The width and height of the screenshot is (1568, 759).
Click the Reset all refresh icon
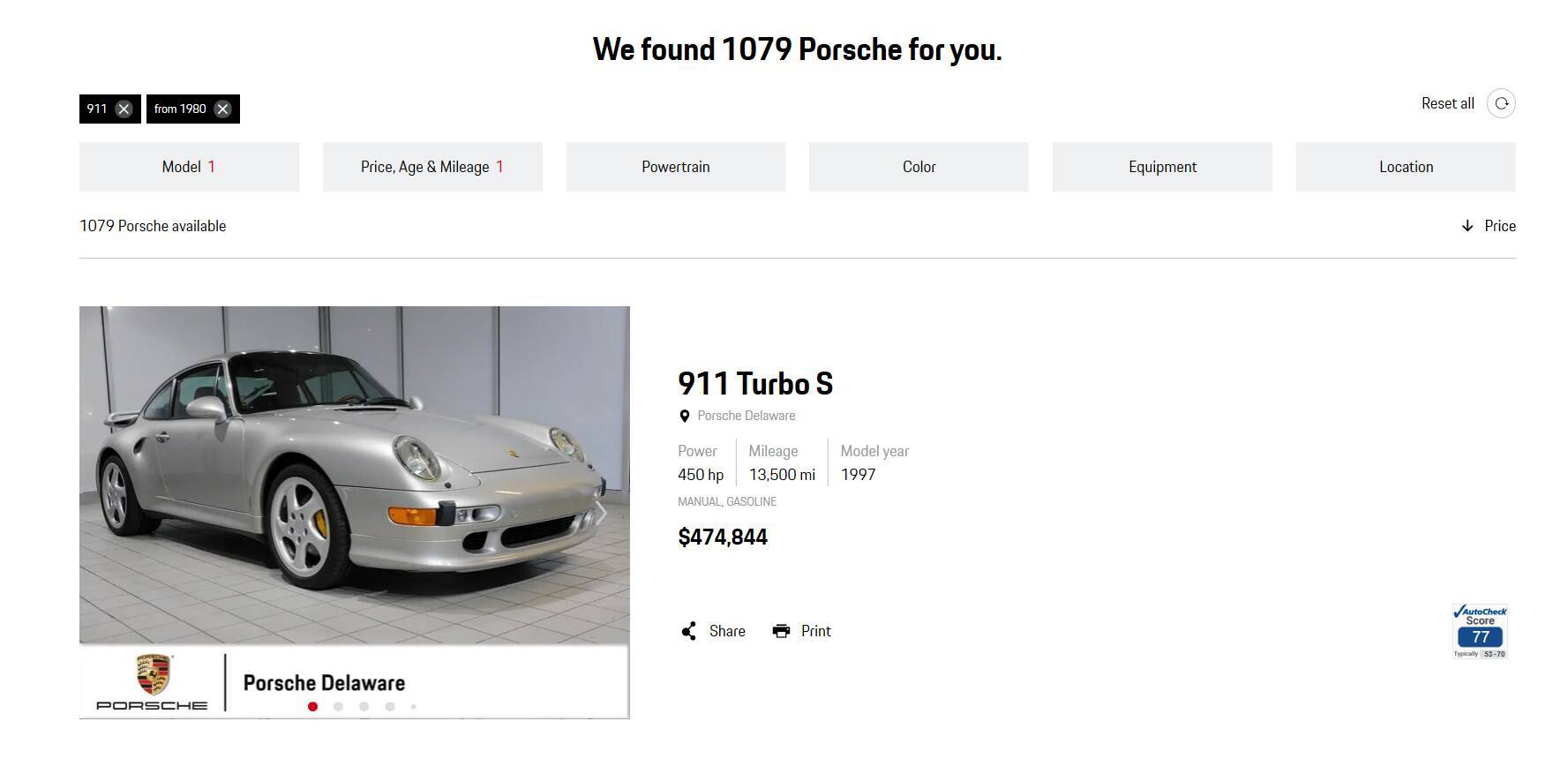point(1501,103)
